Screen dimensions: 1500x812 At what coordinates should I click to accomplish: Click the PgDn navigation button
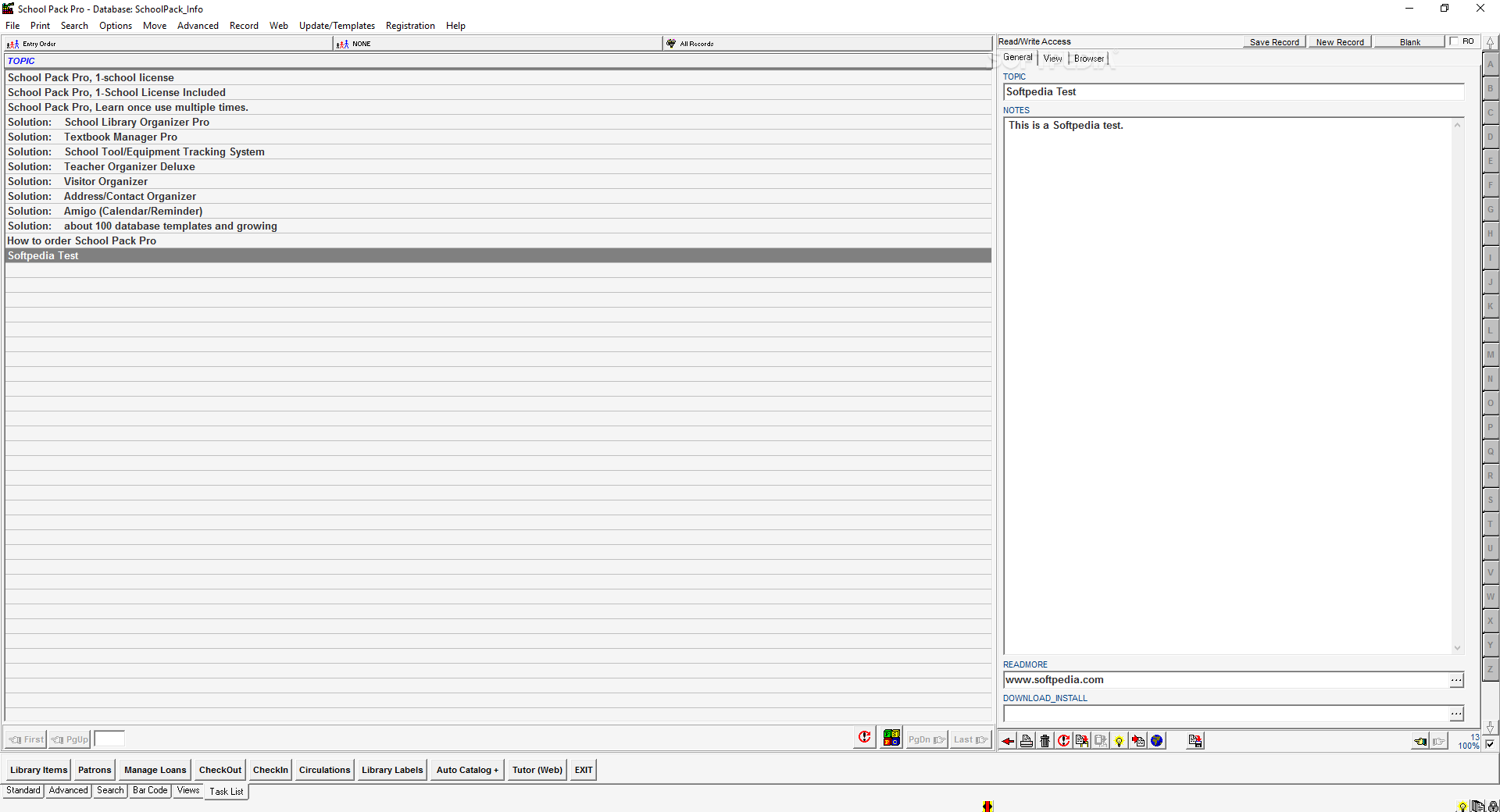pos(927,739)
